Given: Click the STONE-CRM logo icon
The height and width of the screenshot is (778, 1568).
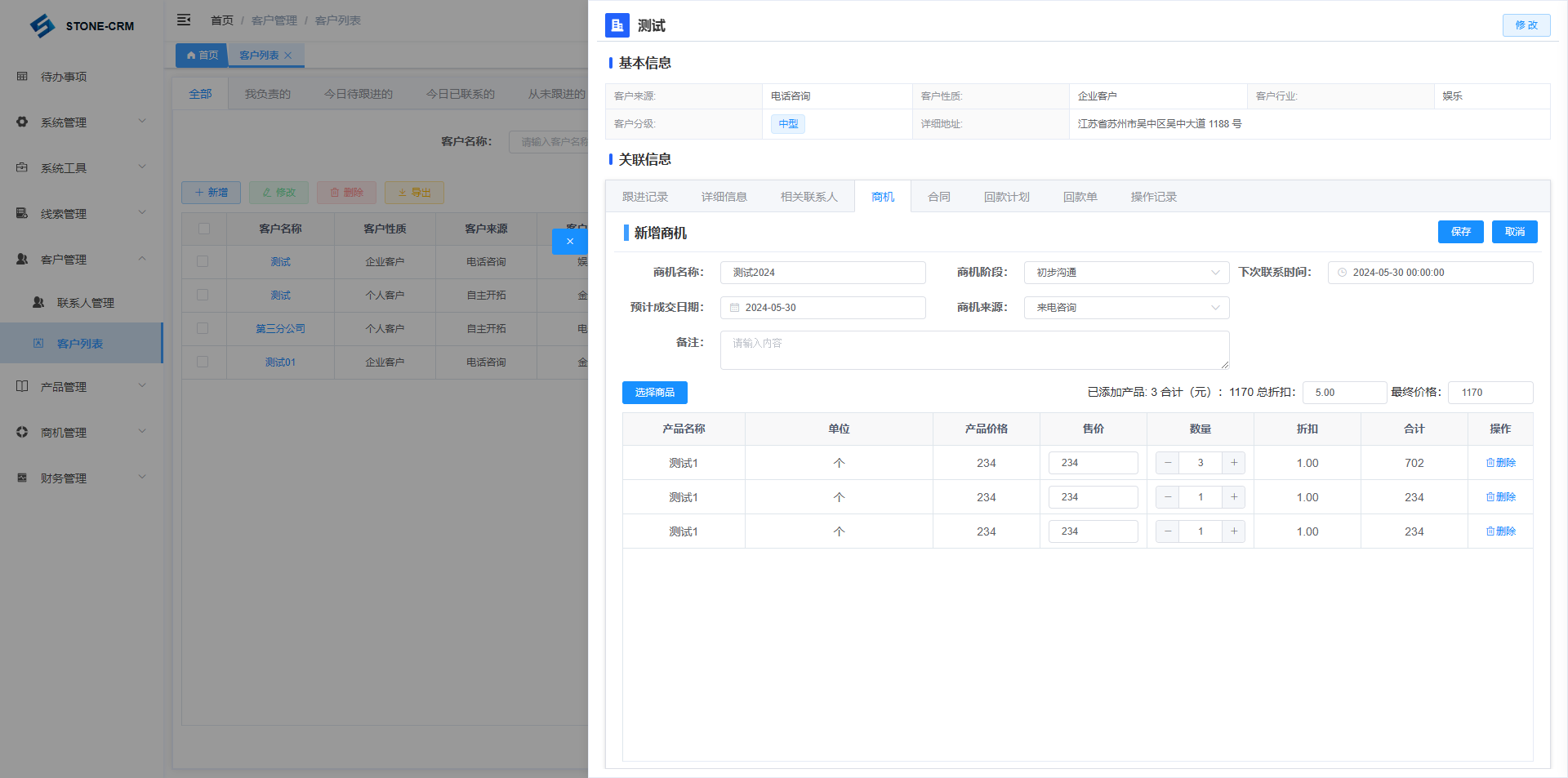Looking at the screenshot, I should pyautogui.click(x=42, y=26).
